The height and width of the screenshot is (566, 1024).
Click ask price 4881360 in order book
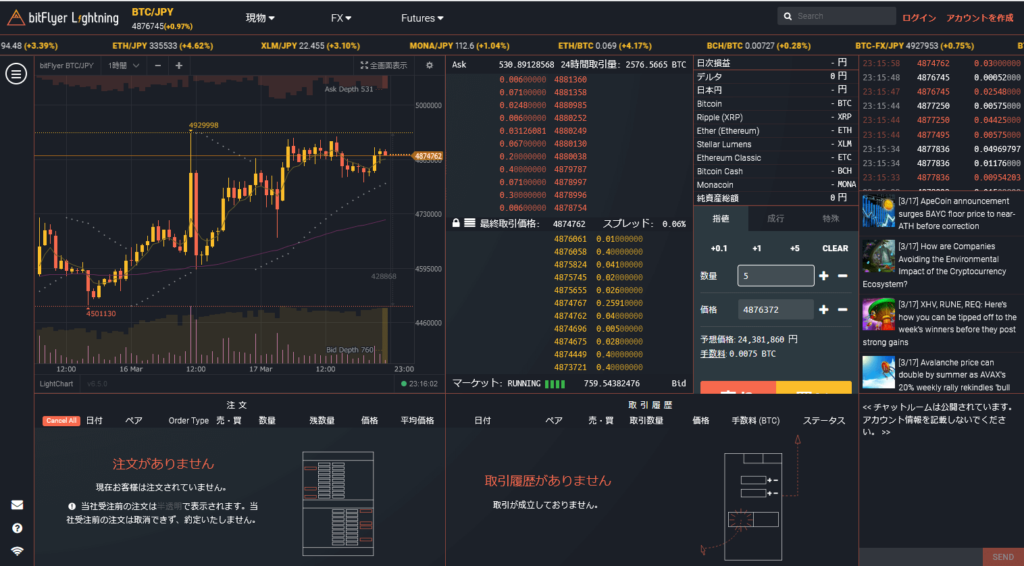click(x=570, y=80)
